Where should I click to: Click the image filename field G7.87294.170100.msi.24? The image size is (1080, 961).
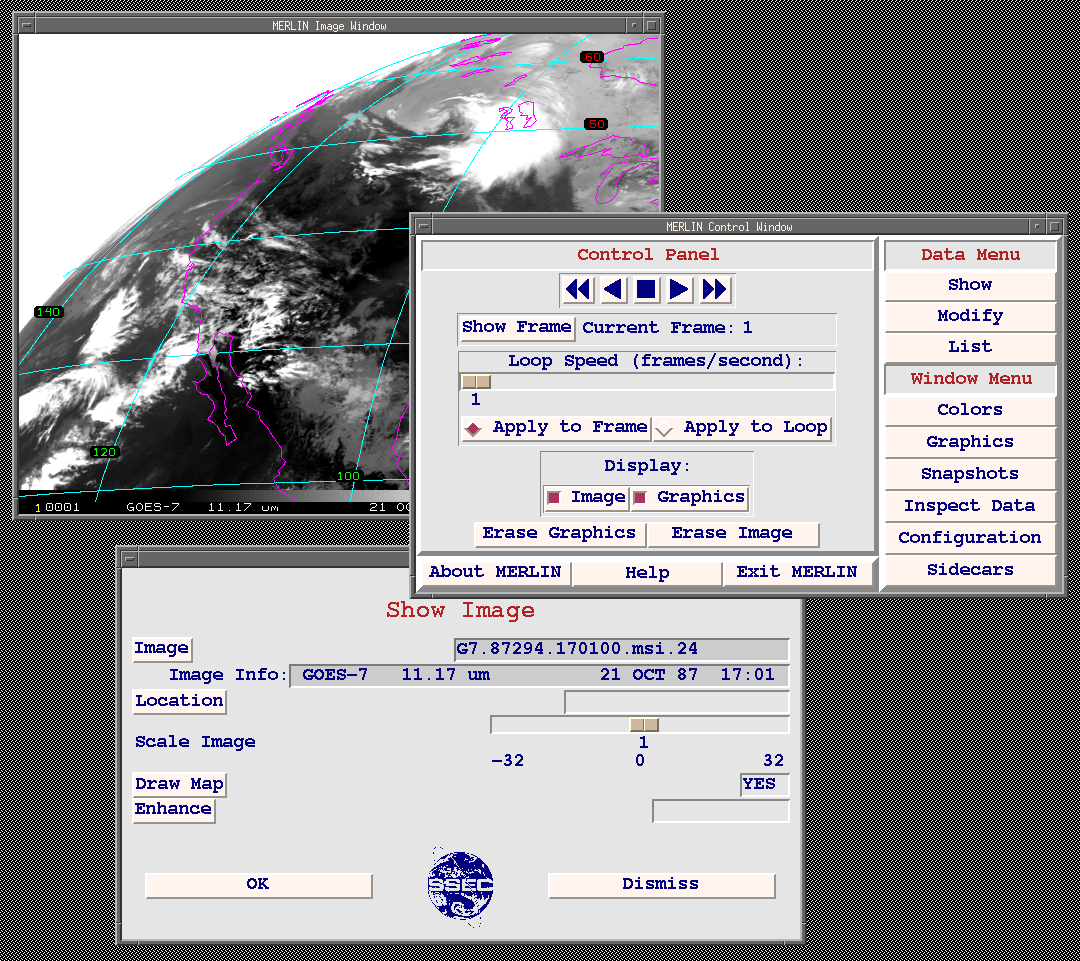click(621, 649)
